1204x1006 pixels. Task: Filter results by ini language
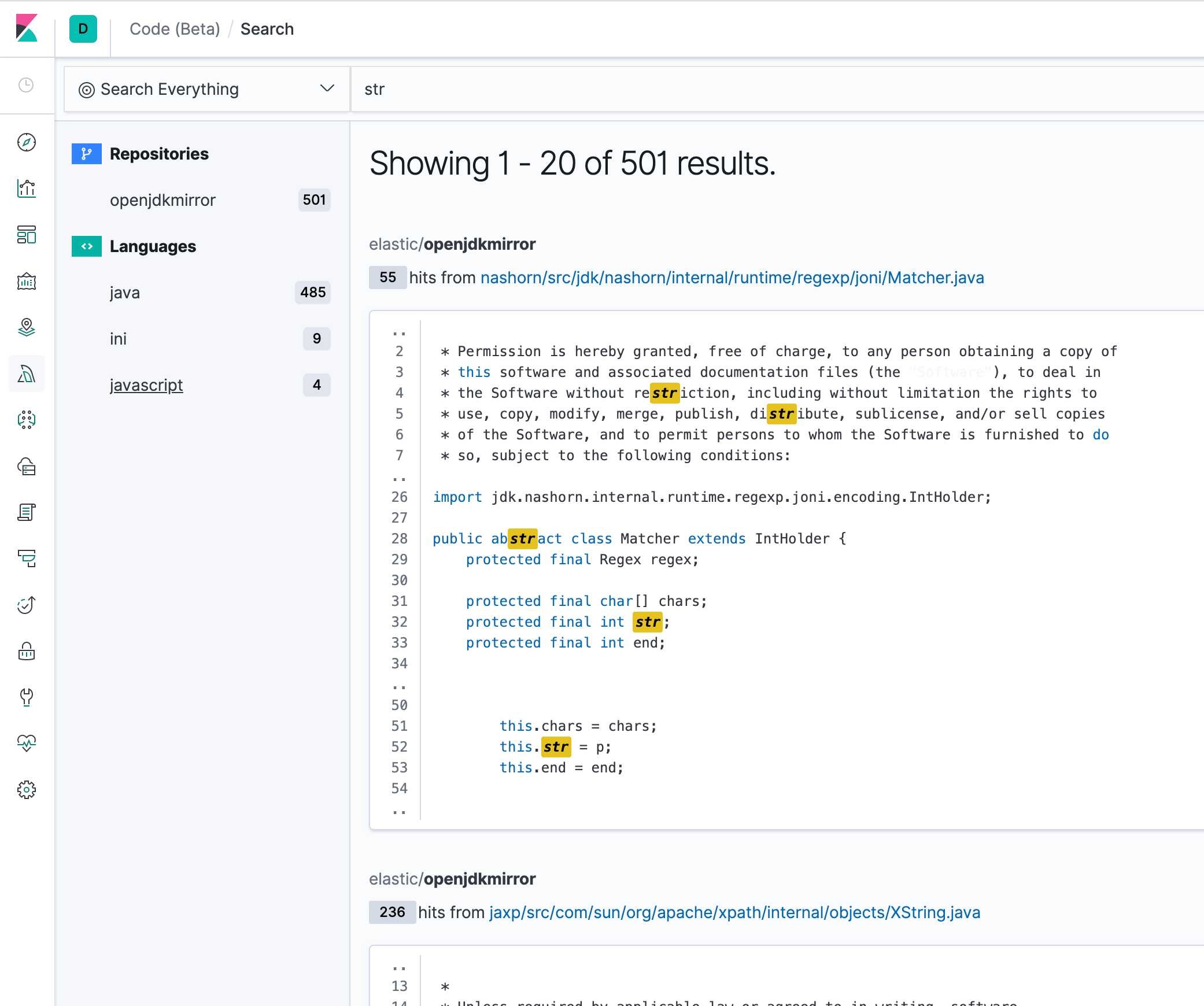point(118,339)
